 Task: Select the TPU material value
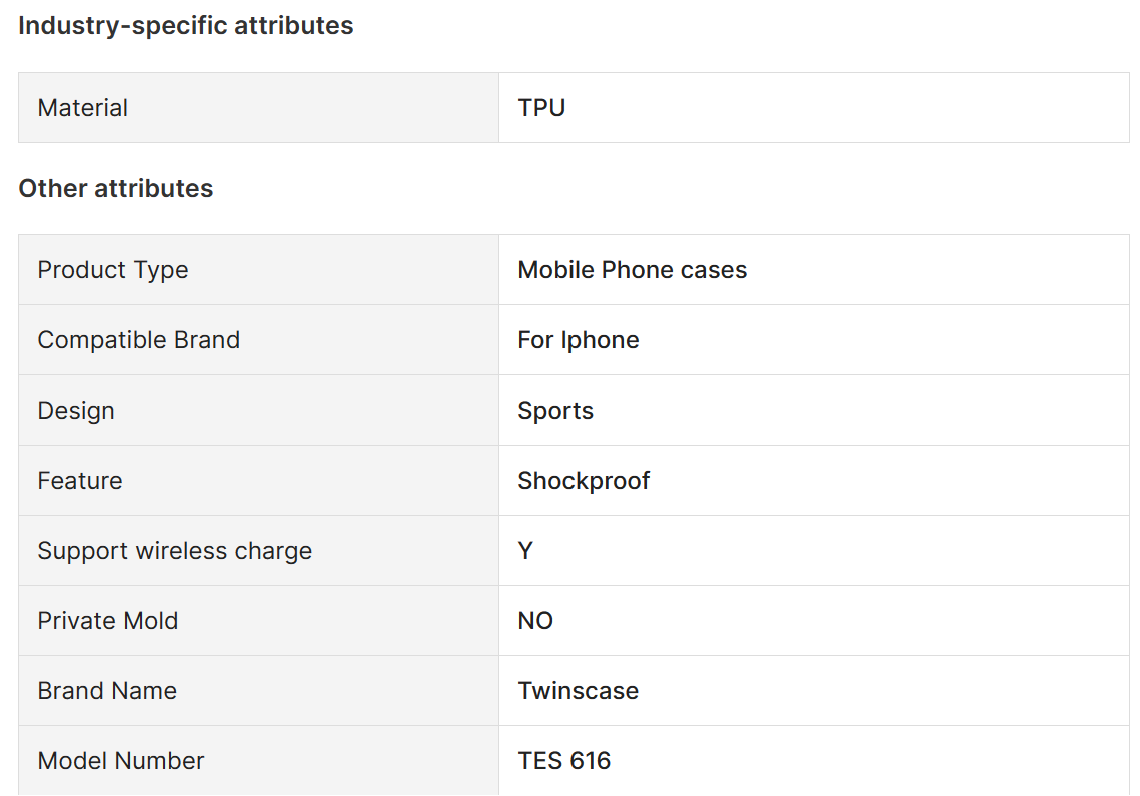coord(541,108)
